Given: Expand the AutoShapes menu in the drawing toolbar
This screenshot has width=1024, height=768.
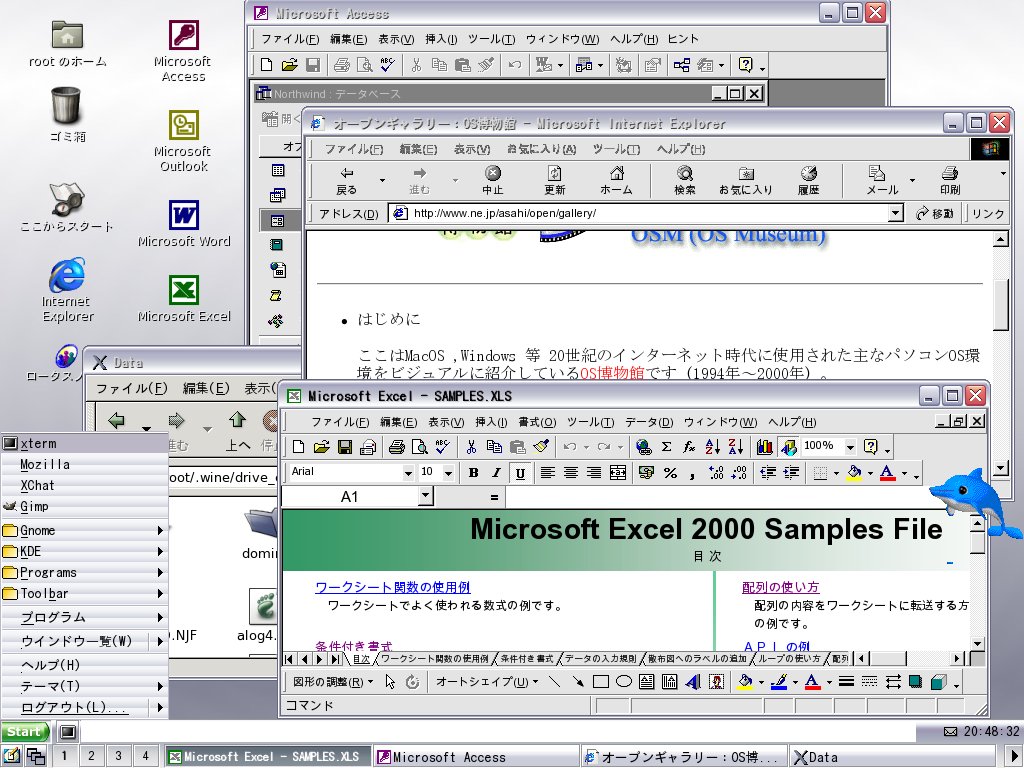Looking at the screenshot, I should pos(487,682).
